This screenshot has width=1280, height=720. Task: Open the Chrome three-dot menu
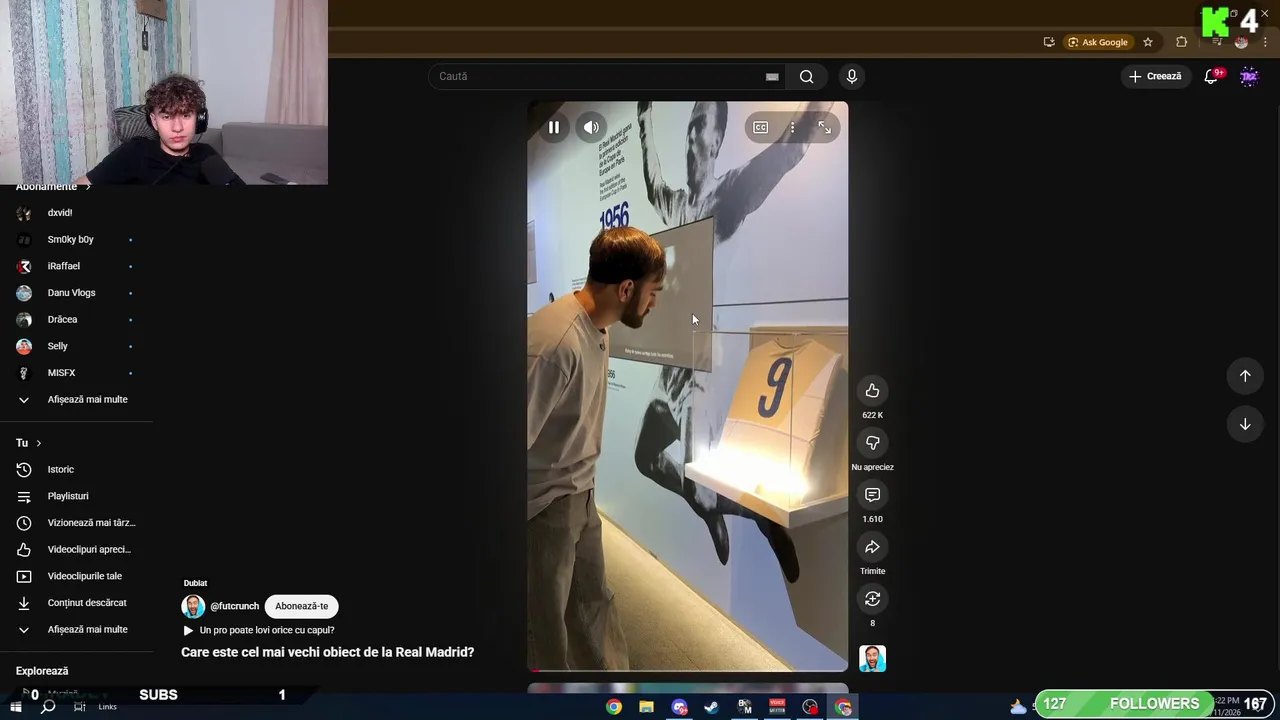(x=1265, y=42)
